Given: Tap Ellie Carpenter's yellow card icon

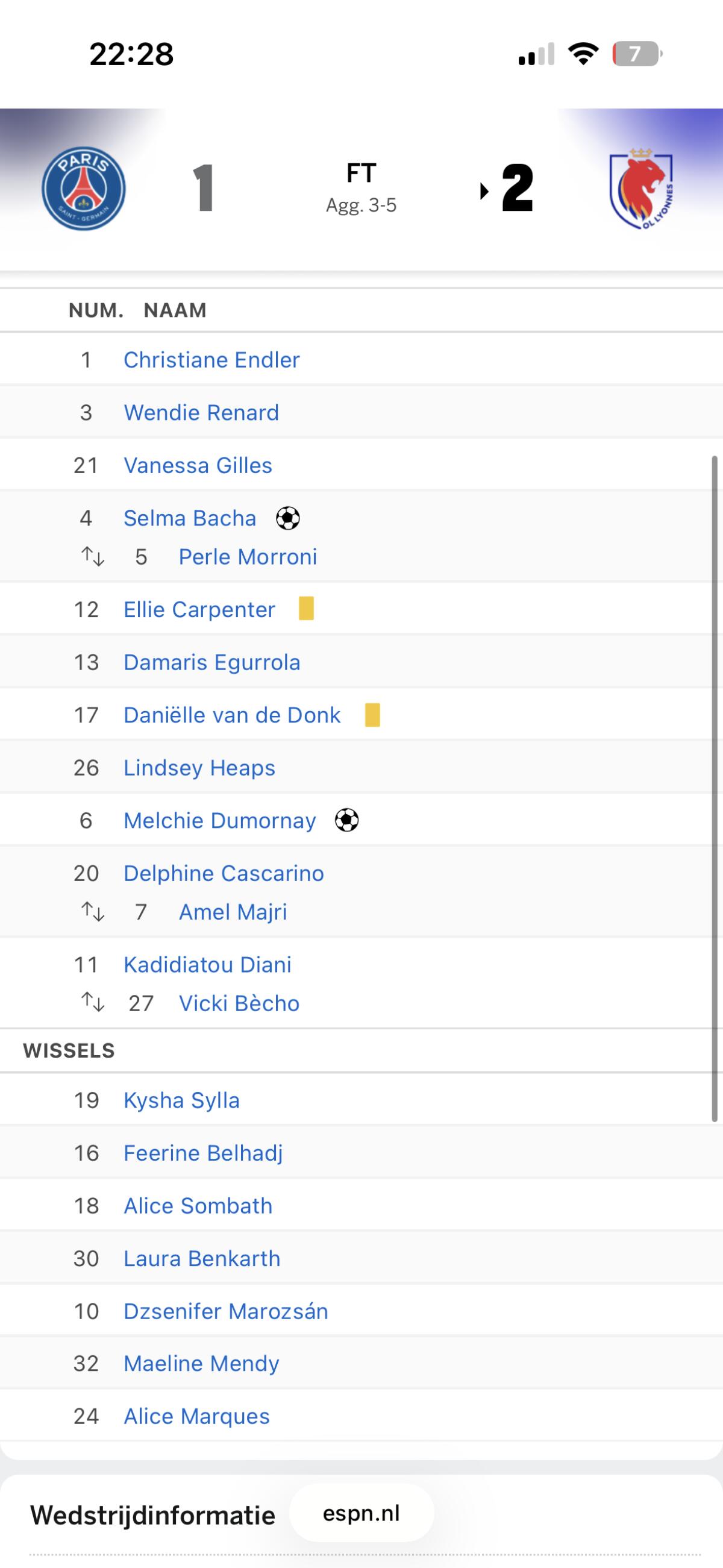Looking at the screenshot, I should tap(306, 609).
